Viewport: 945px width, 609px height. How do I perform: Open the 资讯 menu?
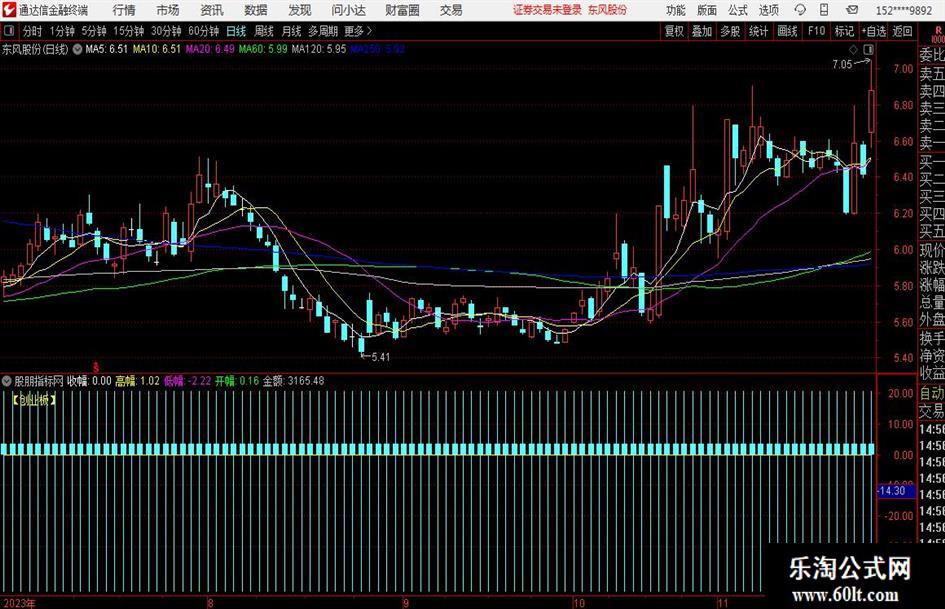click(212, 10)
